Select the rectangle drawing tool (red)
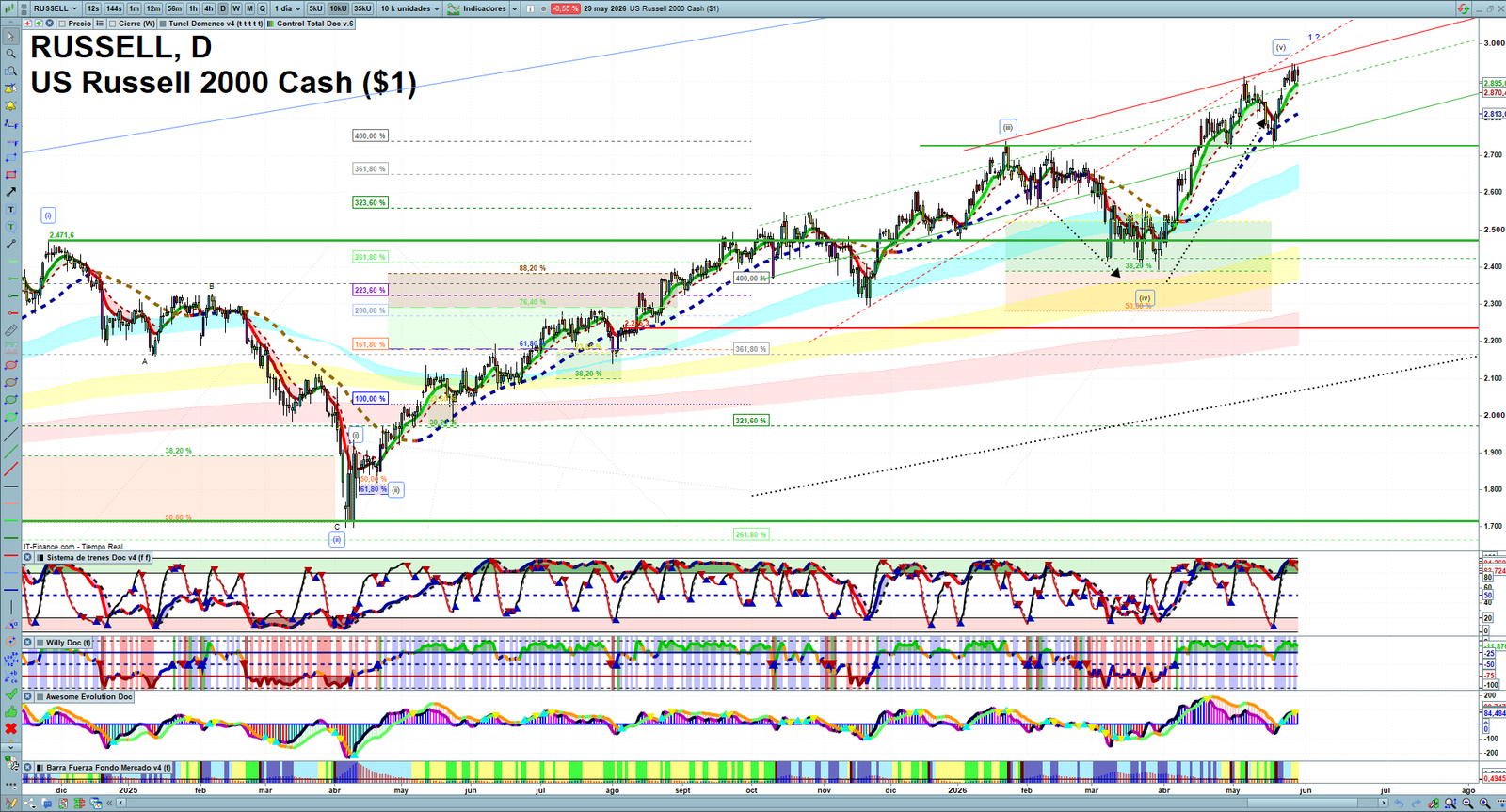Screen dimensions: 1506x812 coord(11,175)
